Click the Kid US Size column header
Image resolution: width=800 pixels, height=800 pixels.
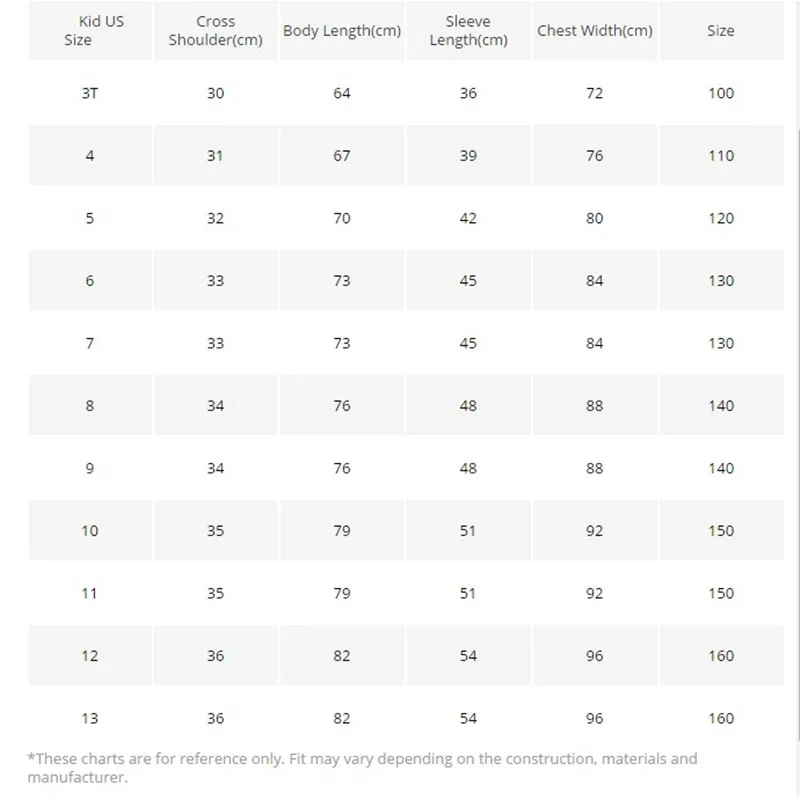point(90,31)
